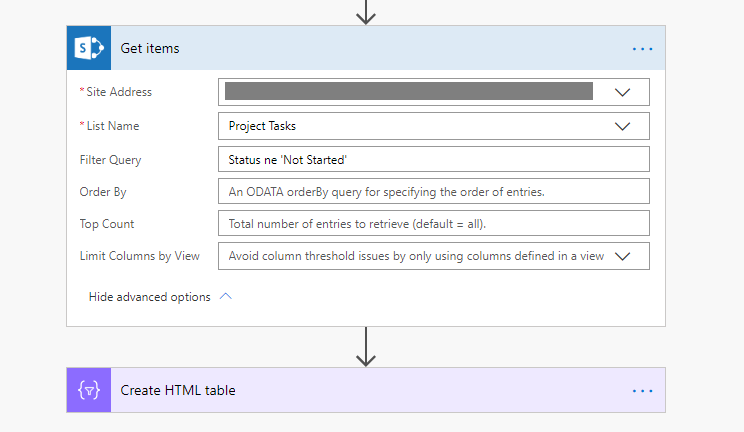Click the Hide advanced options link
This screenshot has width=744, height=432.
pyautogui.click(x=149, y=297)
